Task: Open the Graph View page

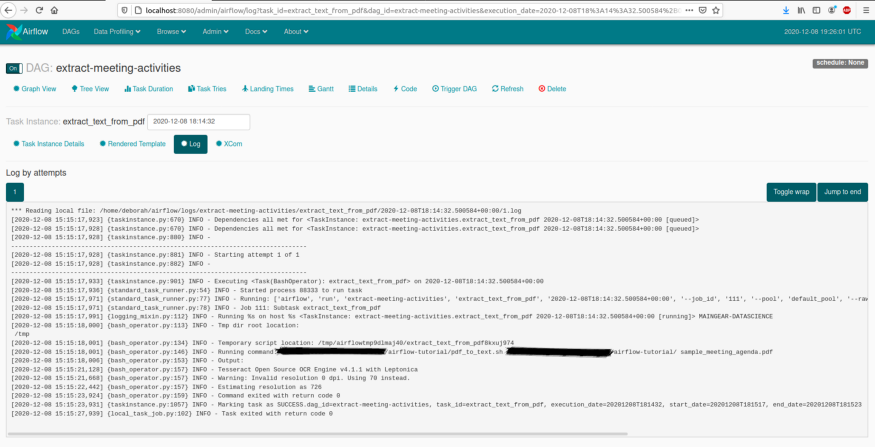Action: click(x=35, y=89)
